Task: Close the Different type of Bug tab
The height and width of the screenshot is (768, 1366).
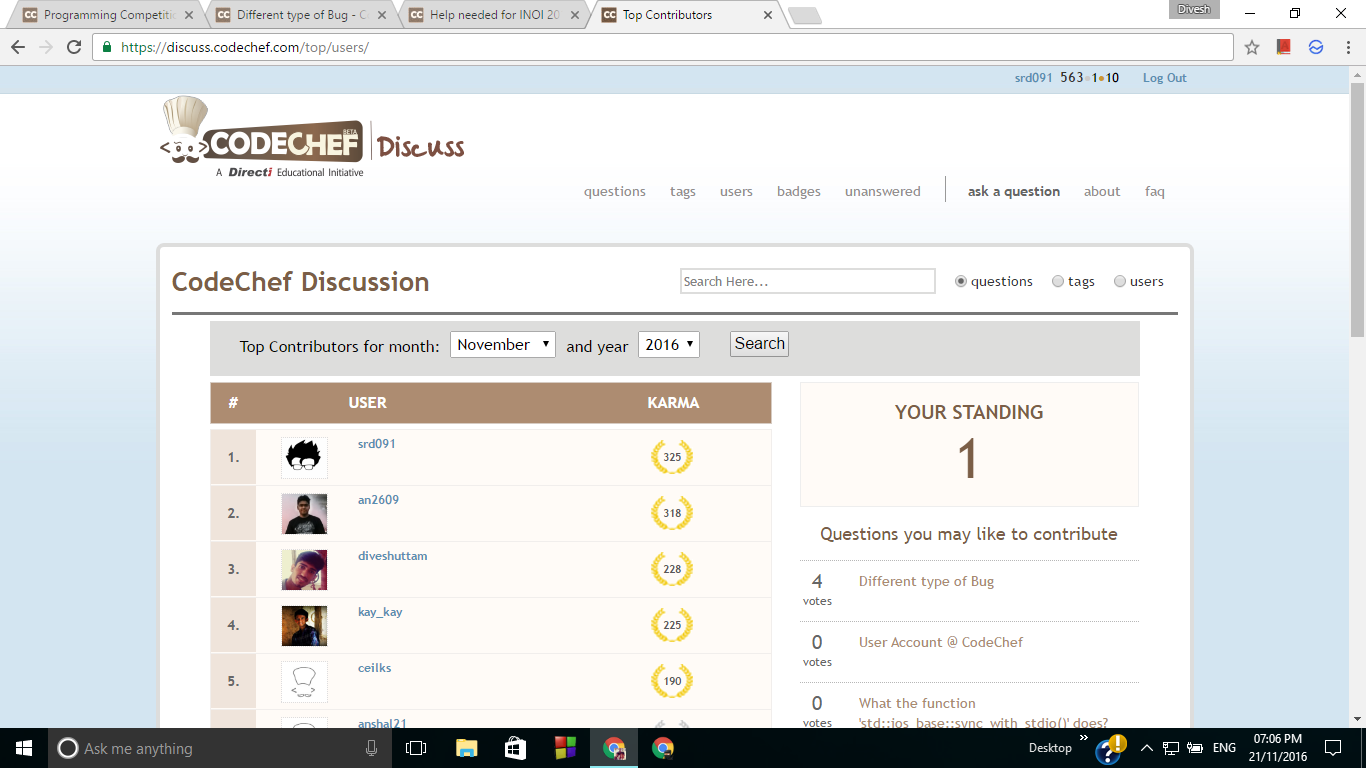Action: coord(381,15)
